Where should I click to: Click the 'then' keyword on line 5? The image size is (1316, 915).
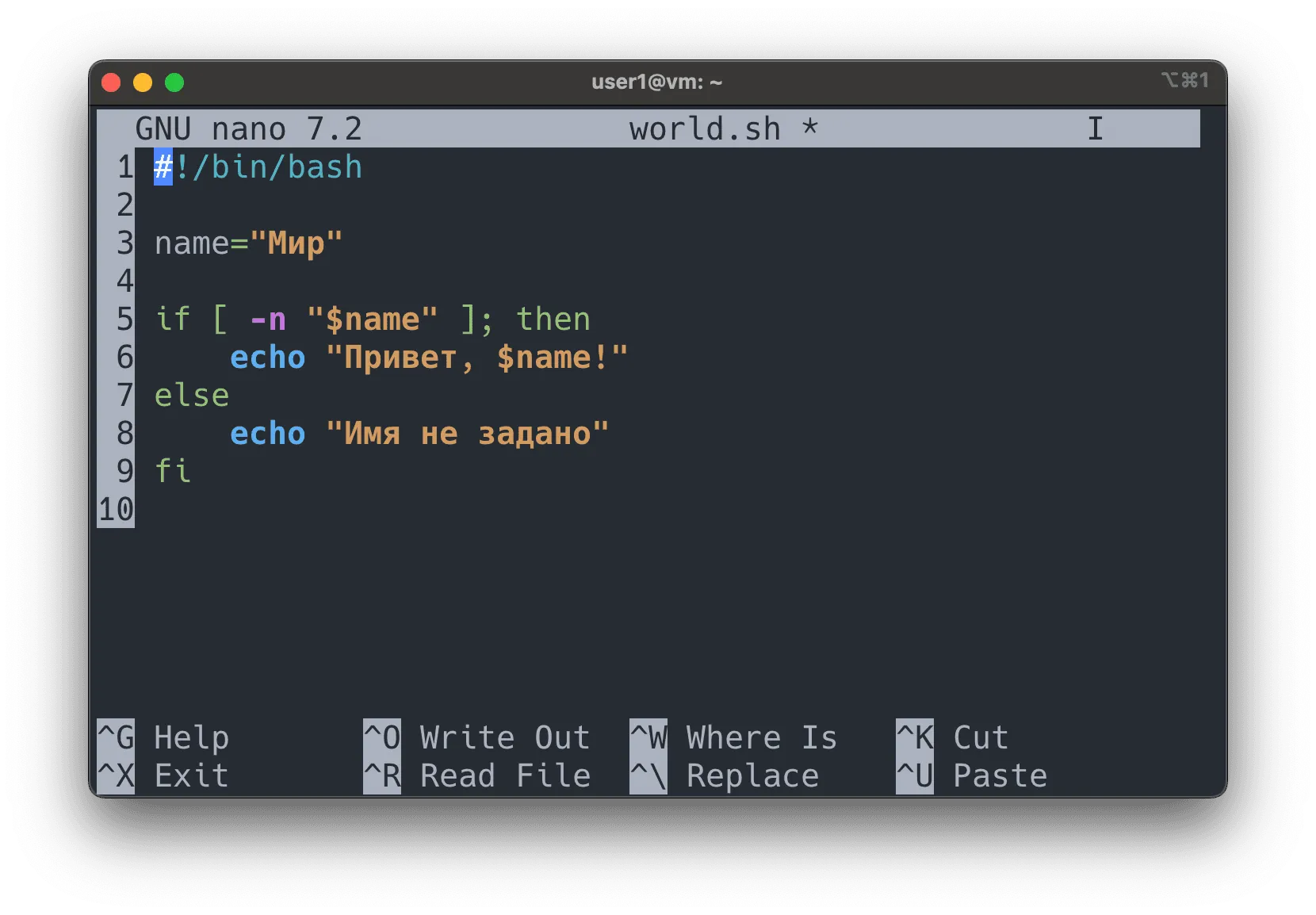pyautogui.click(x=553, y=320)
